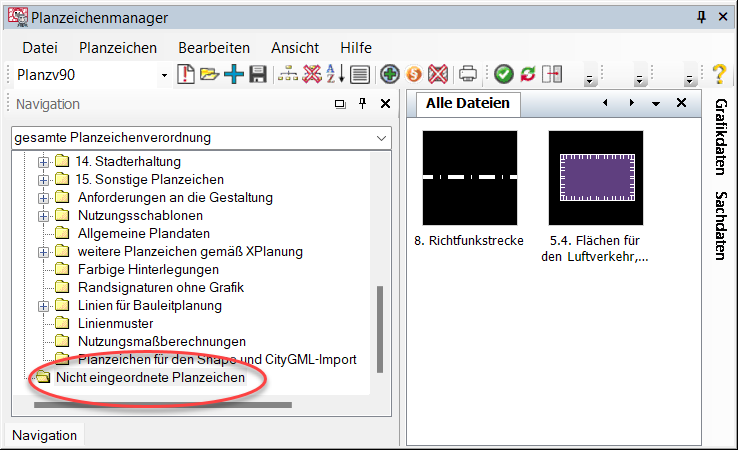
Task: Open the Planzeichen menu
Action: [118, 48]
